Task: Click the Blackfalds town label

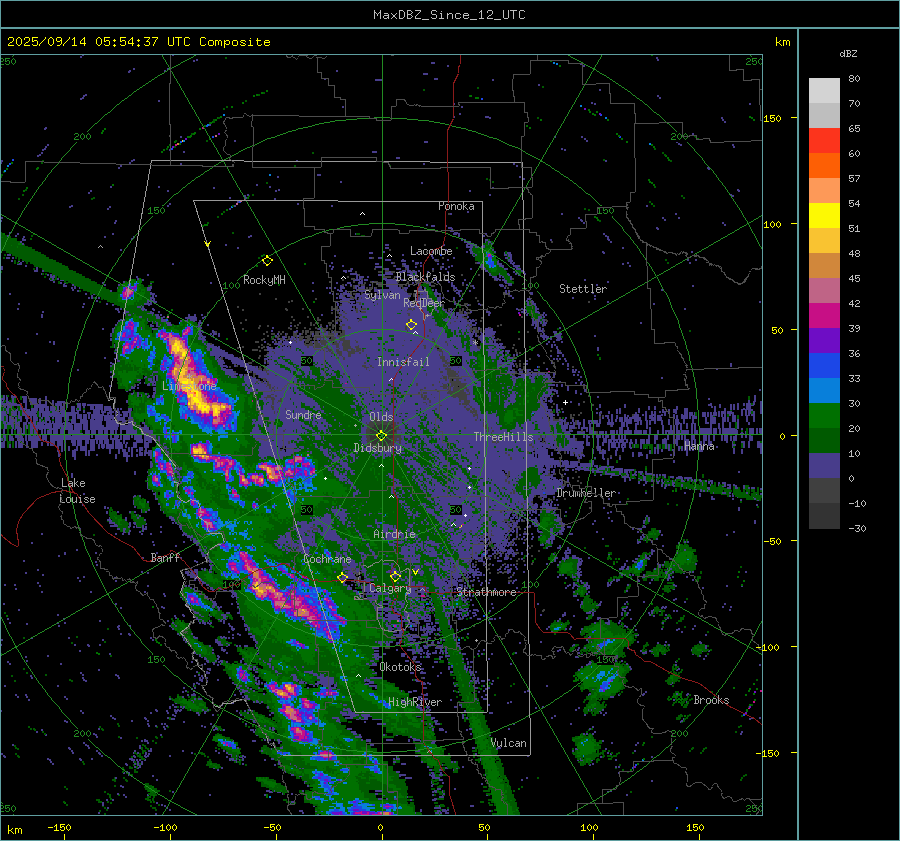Action: pos(425,277)
